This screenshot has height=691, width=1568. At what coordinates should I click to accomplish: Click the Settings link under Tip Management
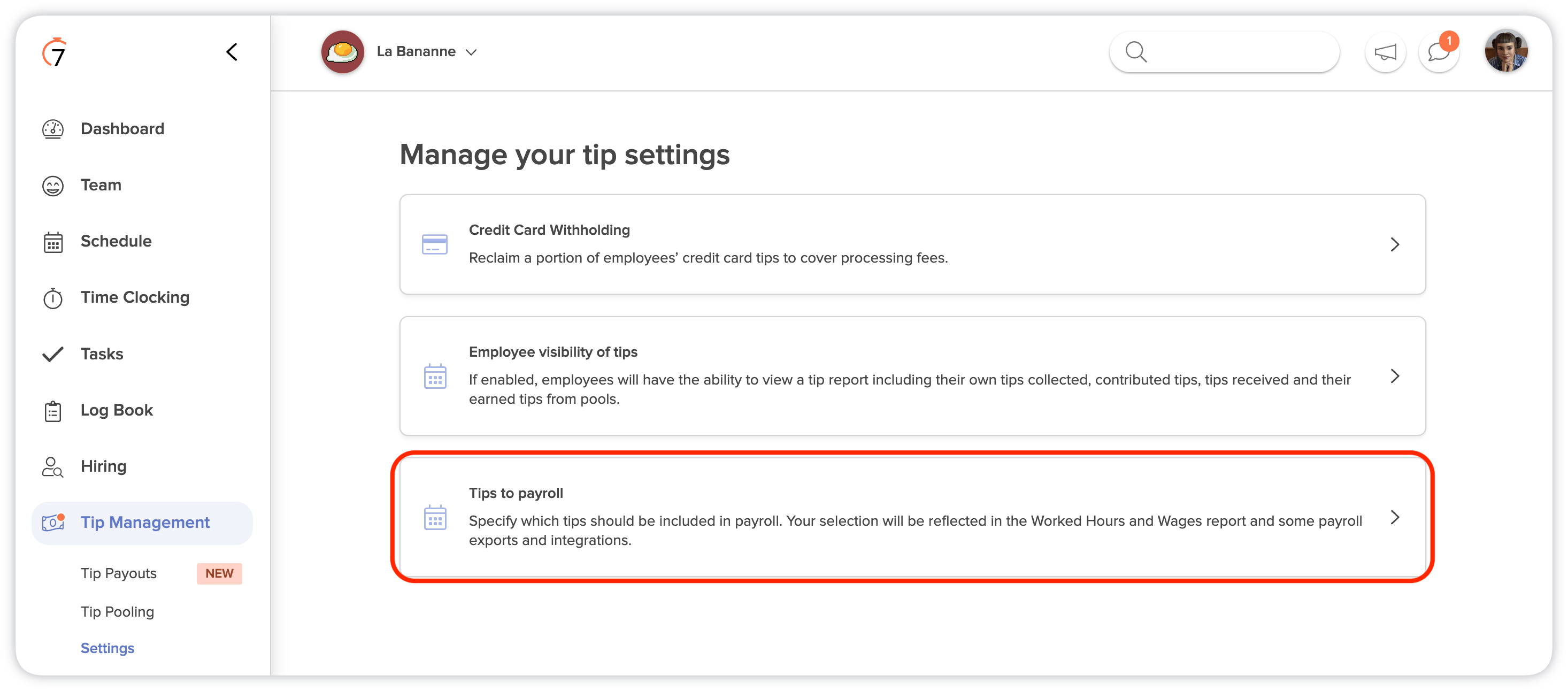(107, 648)
